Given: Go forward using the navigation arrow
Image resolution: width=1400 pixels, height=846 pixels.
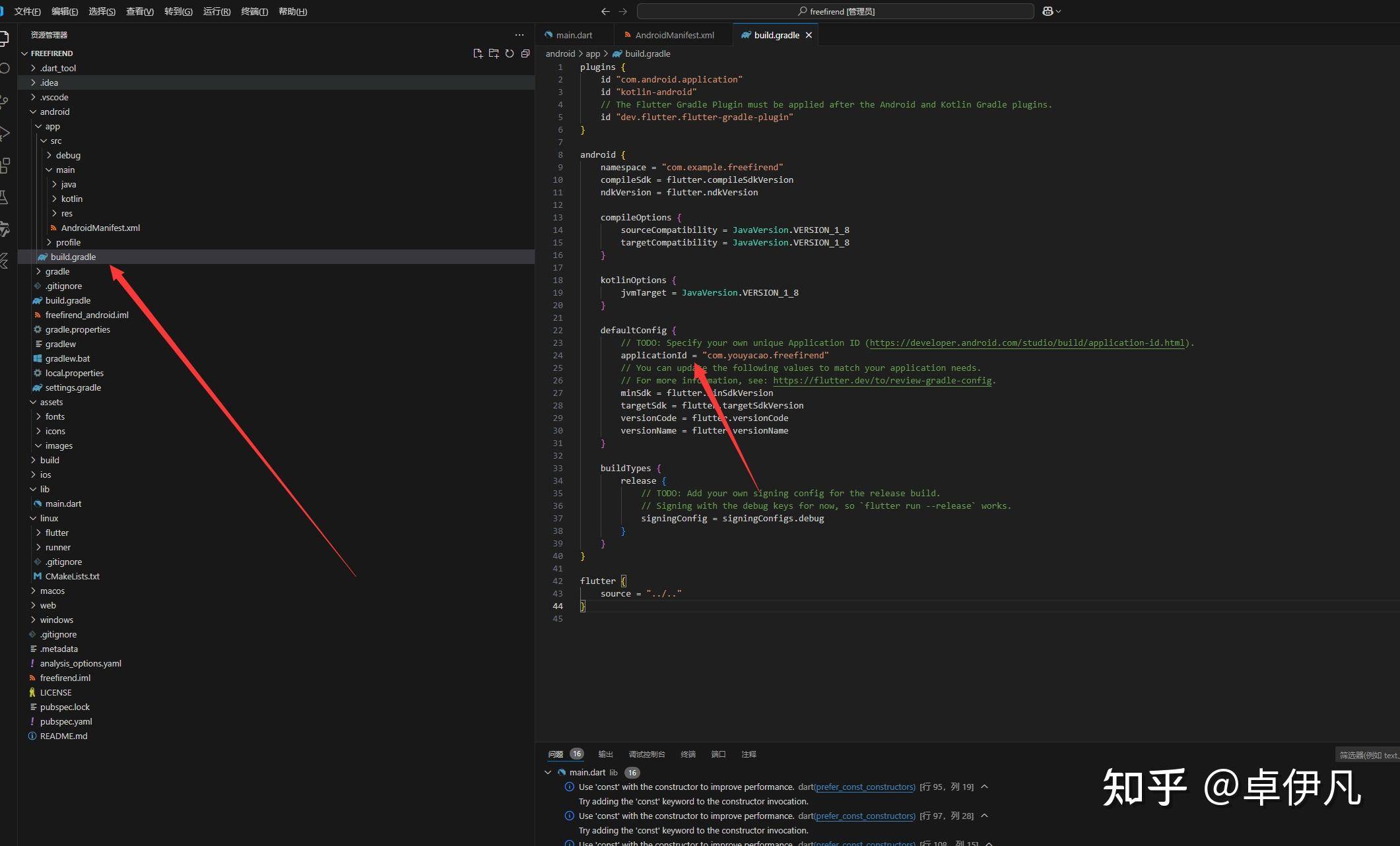Looking at the screenshot, I should 622,11.
